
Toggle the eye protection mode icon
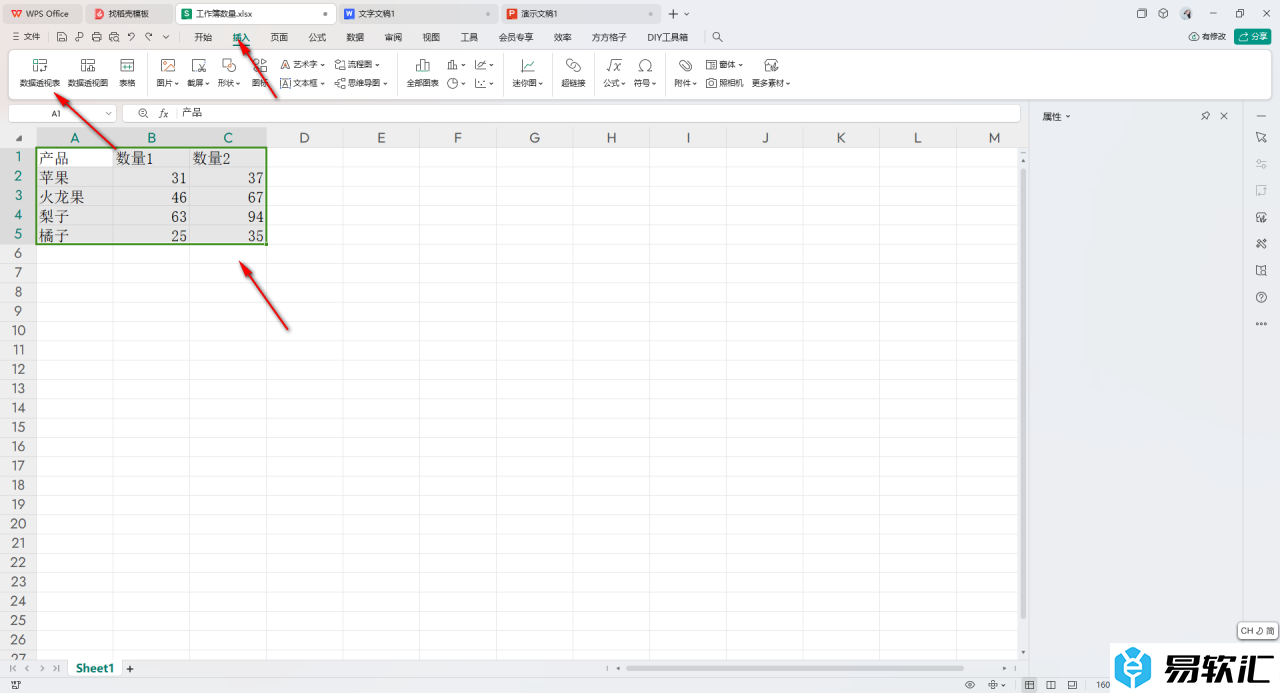point(970,685)
